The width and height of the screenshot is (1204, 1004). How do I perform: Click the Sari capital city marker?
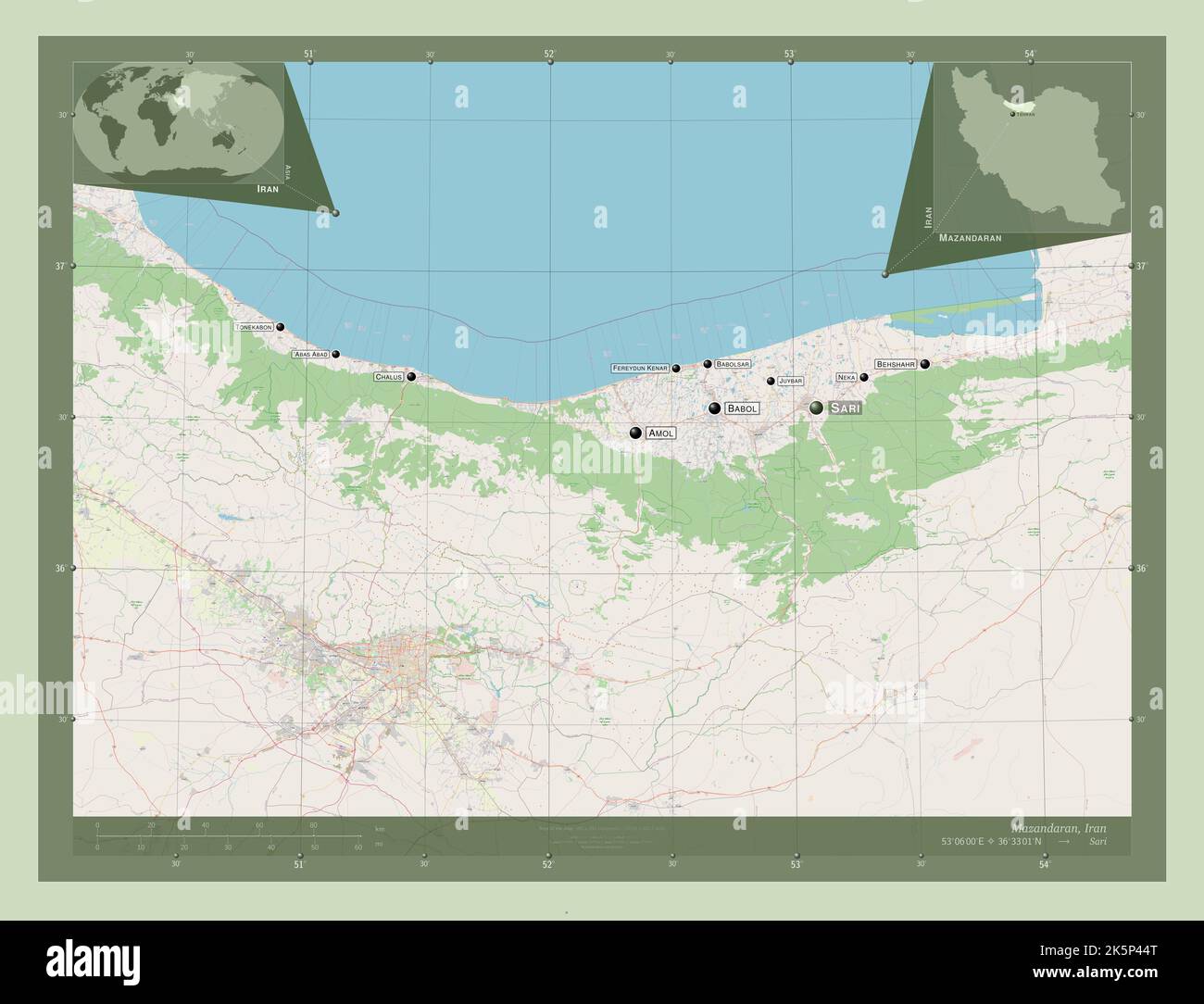pos(816,408)
